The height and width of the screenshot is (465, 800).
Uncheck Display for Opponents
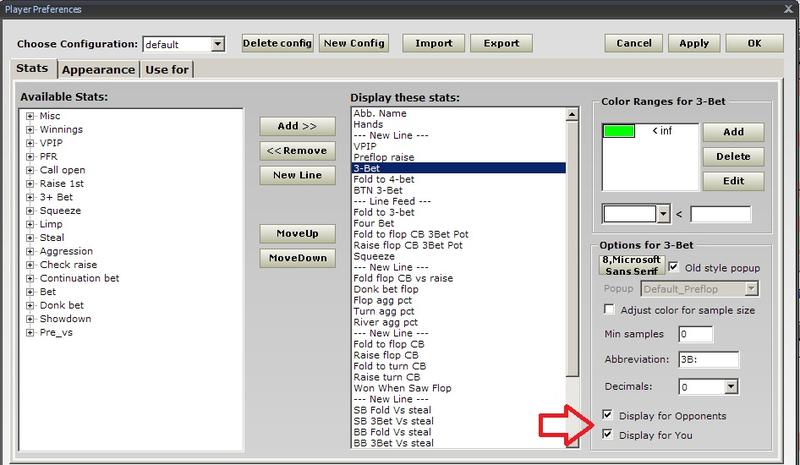coord(607,414)
